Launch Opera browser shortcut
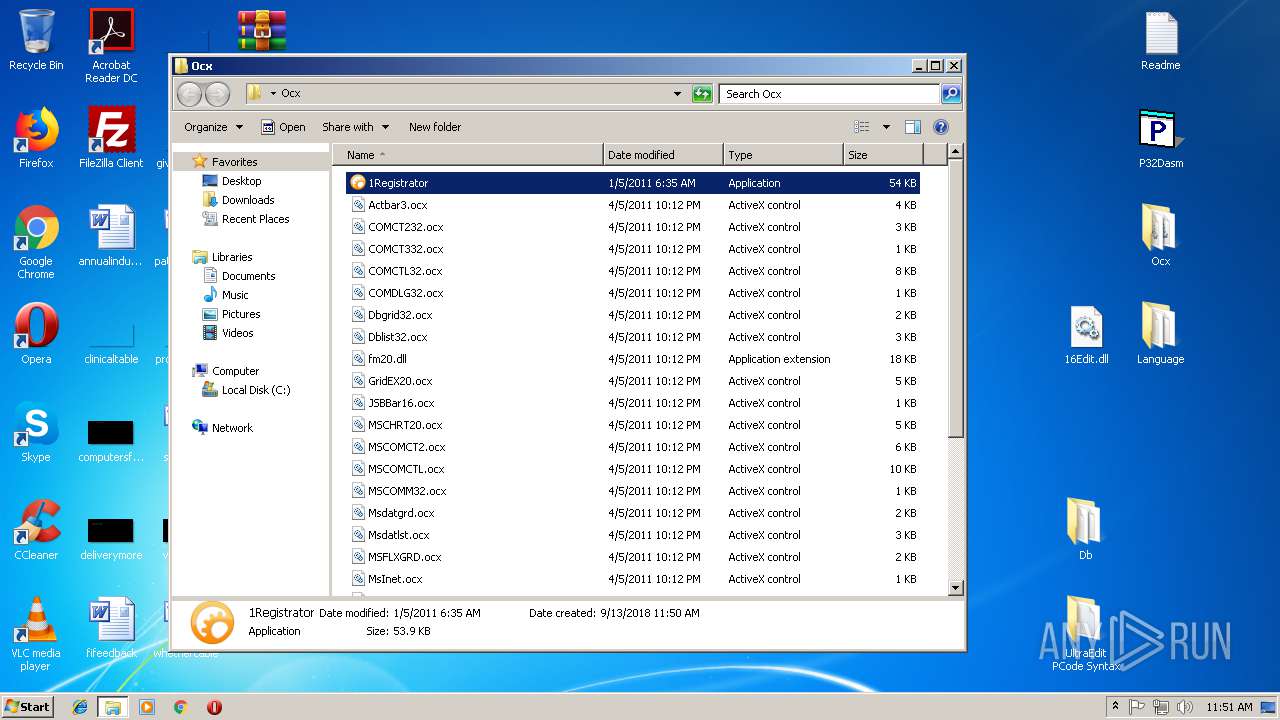The height and width of the screenshot is (720, 1280). [36, 334]
